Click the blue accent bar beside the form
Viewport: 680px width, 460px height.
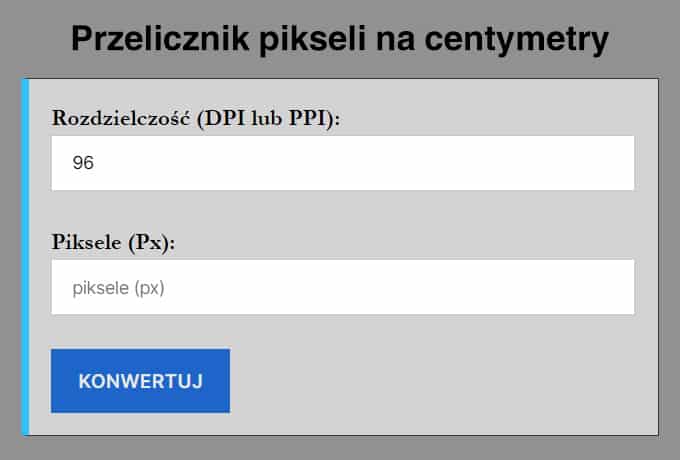26,257
